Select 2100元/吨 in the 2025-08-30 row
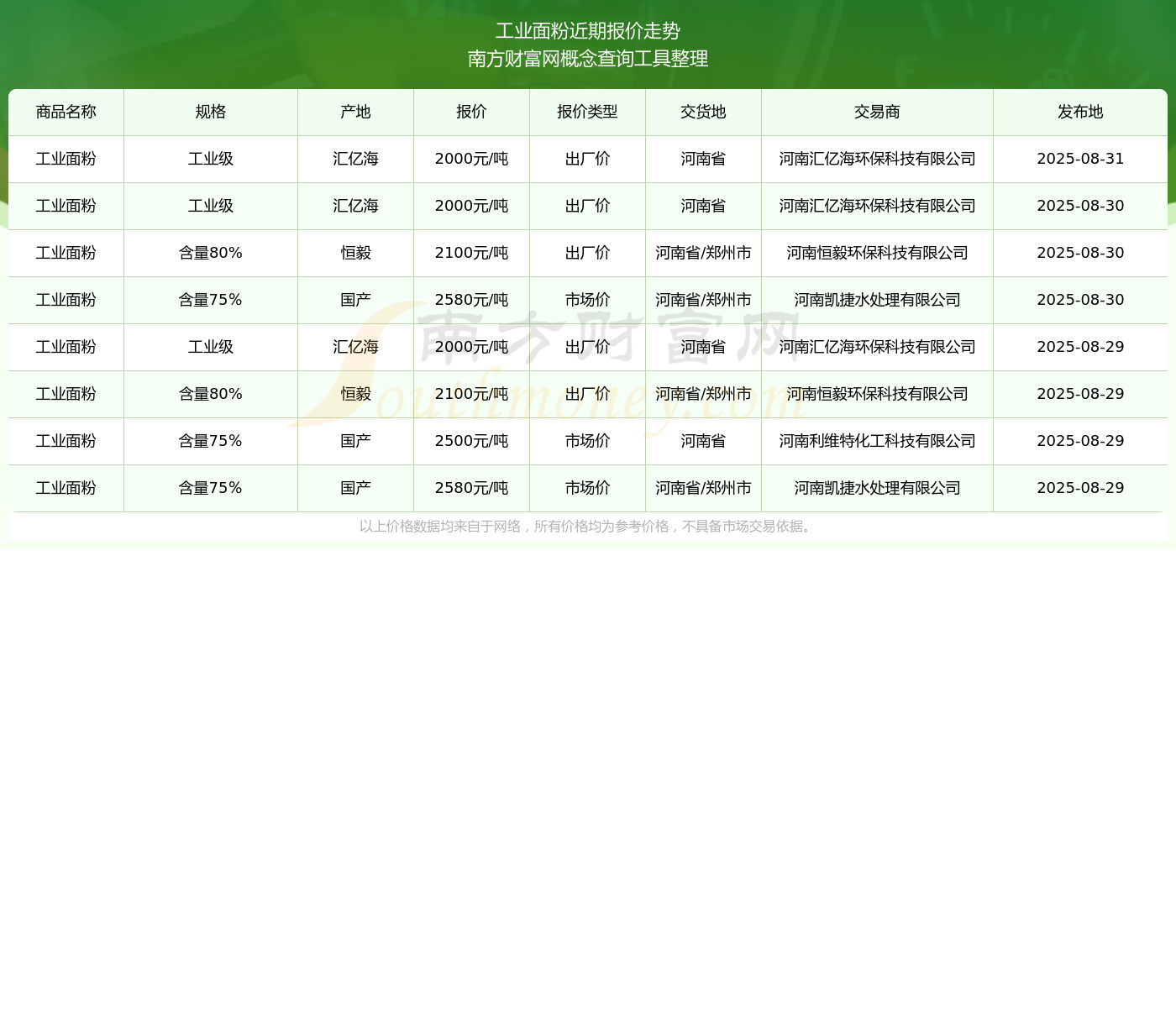 point(472,253)
